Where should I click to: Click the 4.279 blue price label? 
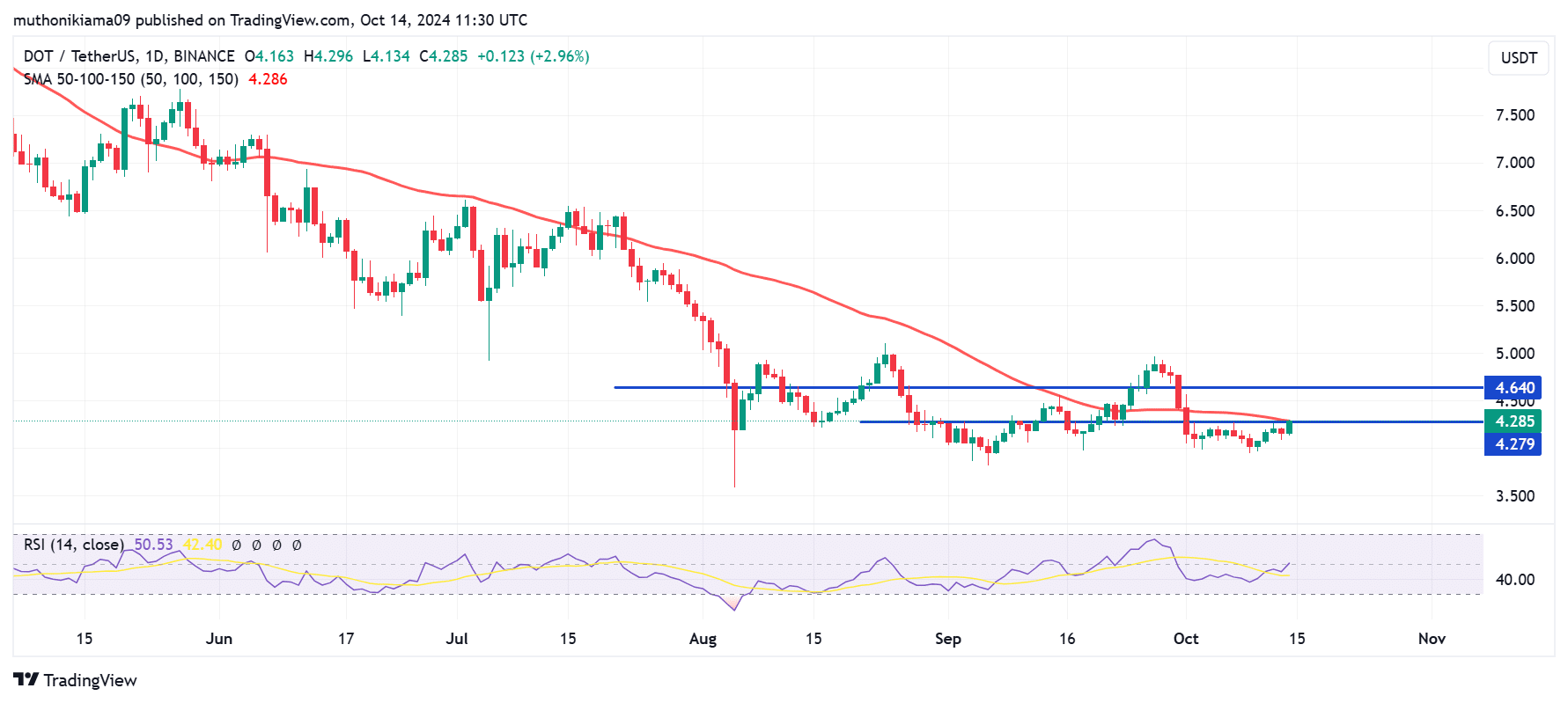point(1514,444)
